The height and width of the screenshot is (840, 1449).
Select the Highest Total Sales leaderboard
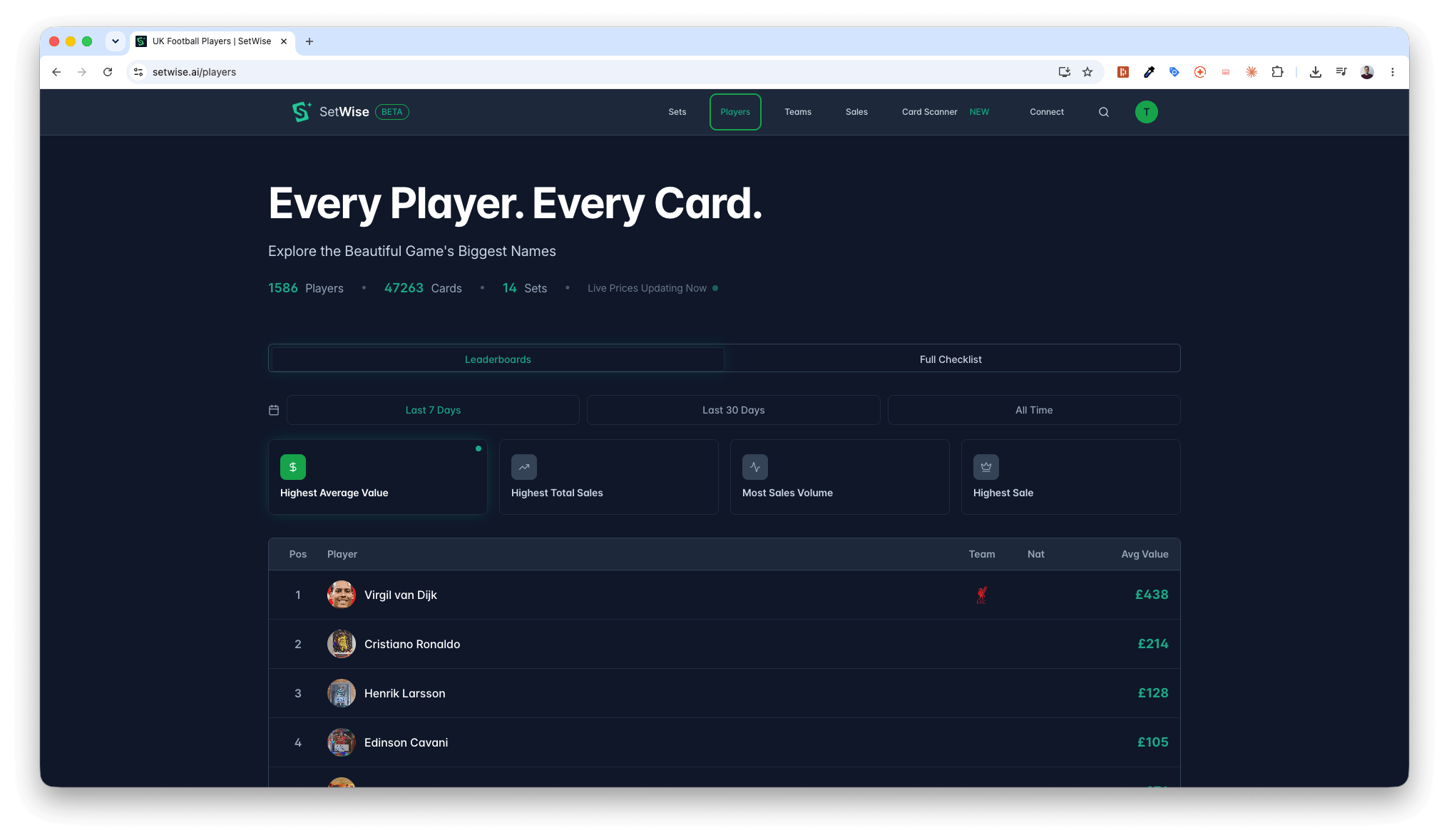[x=609, y=477]
